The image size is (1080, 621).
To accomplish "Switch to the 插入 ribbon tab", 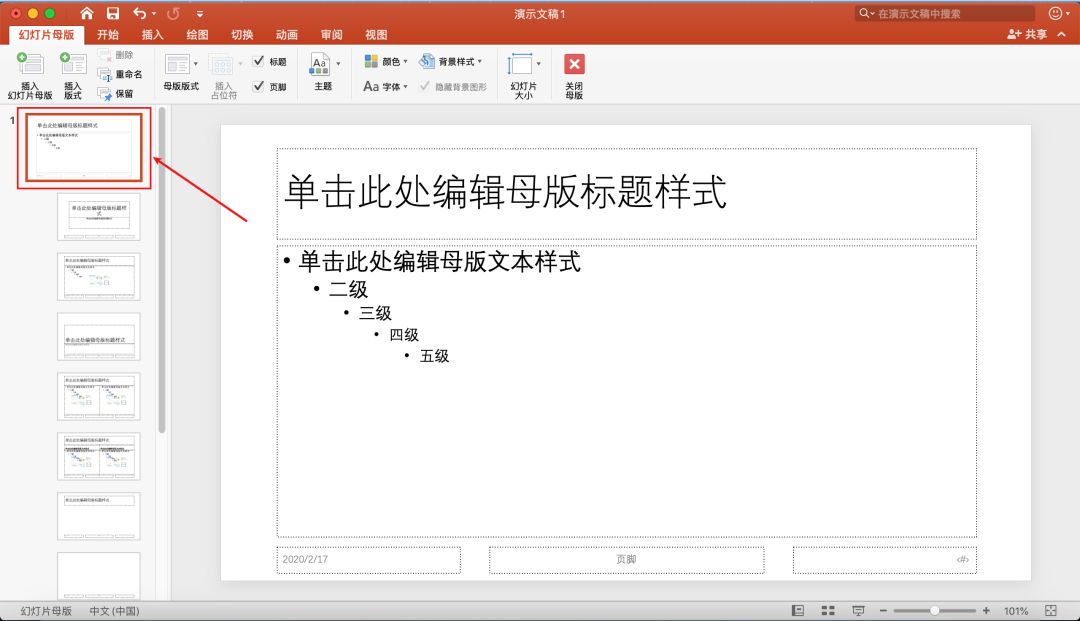I will pyautogui.click(x=152, y=34).
